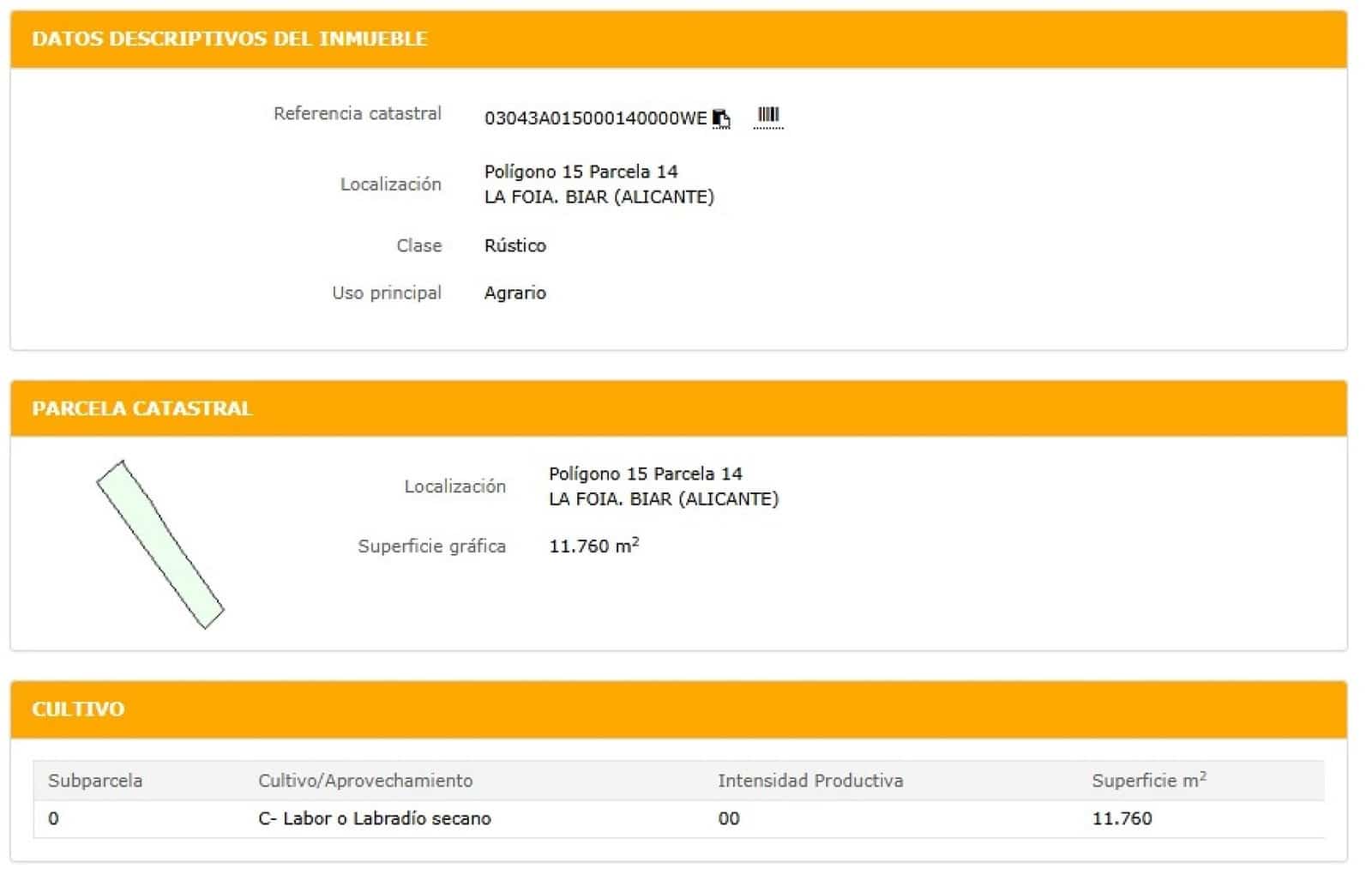Select the 'C- Labor o Labradío secano' cell

click(375, 818)
